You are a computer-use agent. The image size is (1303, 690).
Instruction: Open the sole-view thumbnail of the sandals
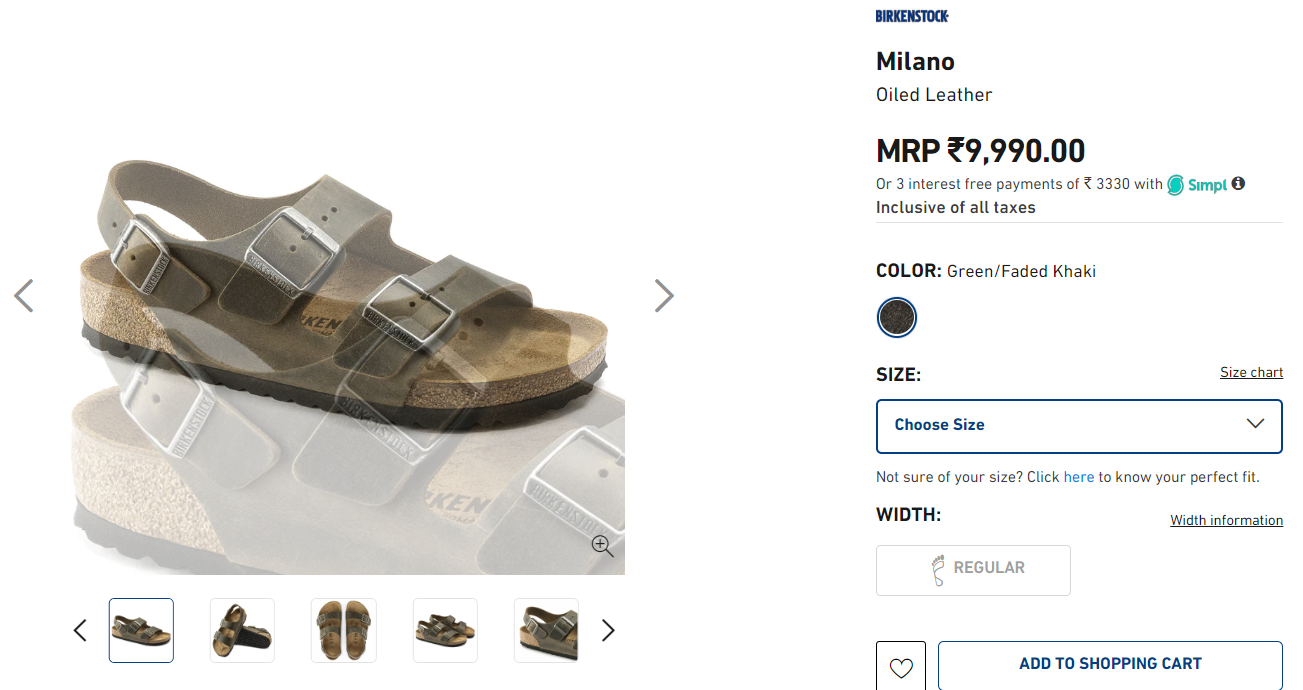[x=242, y=630]
